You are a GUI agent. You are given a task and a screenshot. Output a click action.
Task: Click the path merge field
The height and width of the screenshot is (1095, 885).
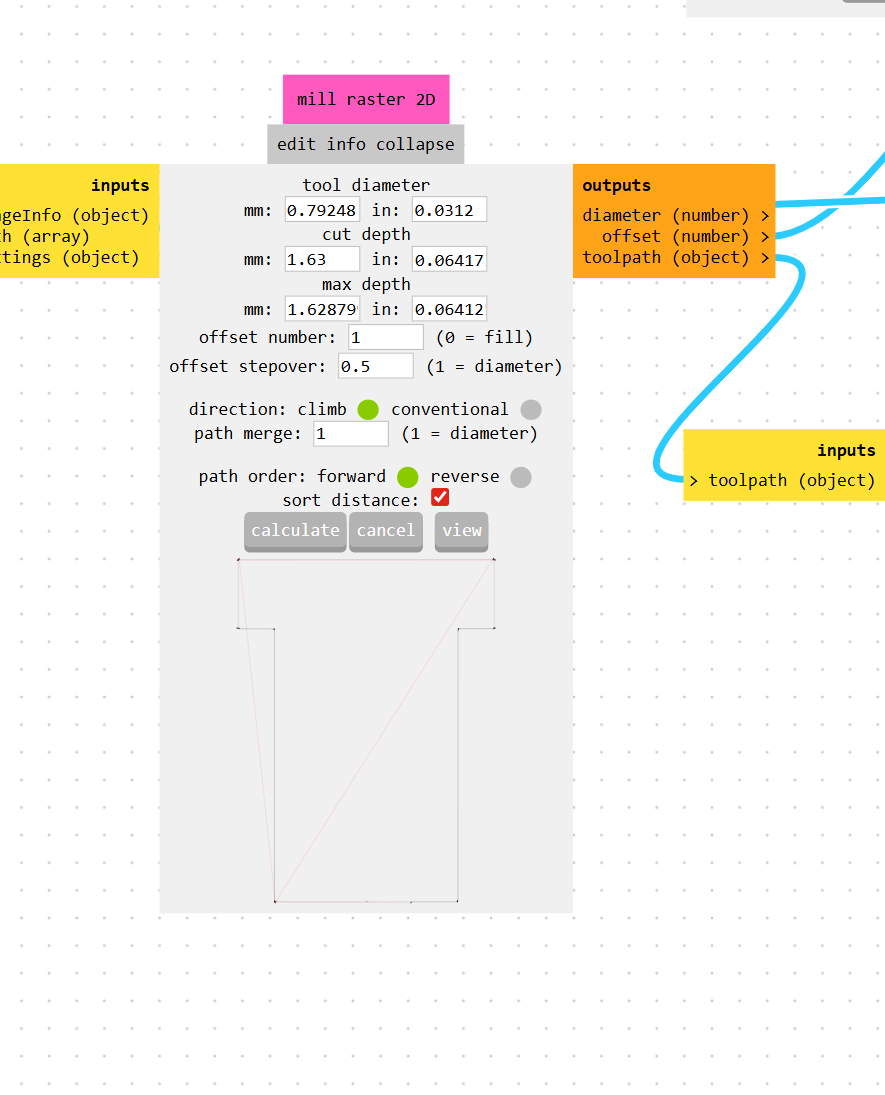tap(351, 434)
